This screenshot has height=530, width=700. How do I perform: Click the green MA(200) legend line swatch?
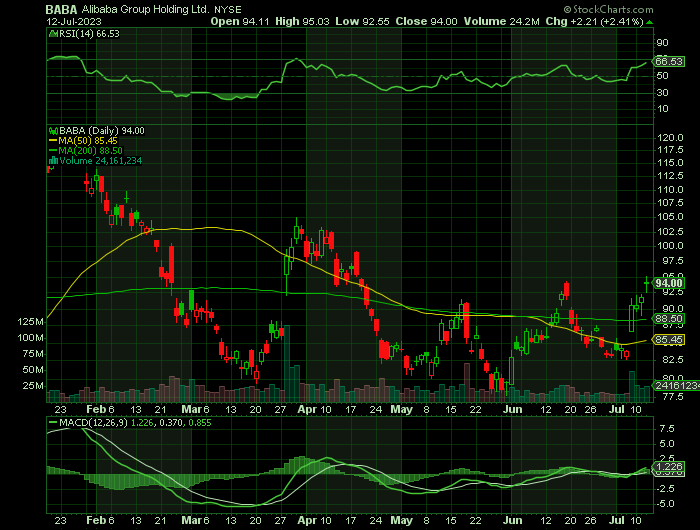(x=53, y=151)
